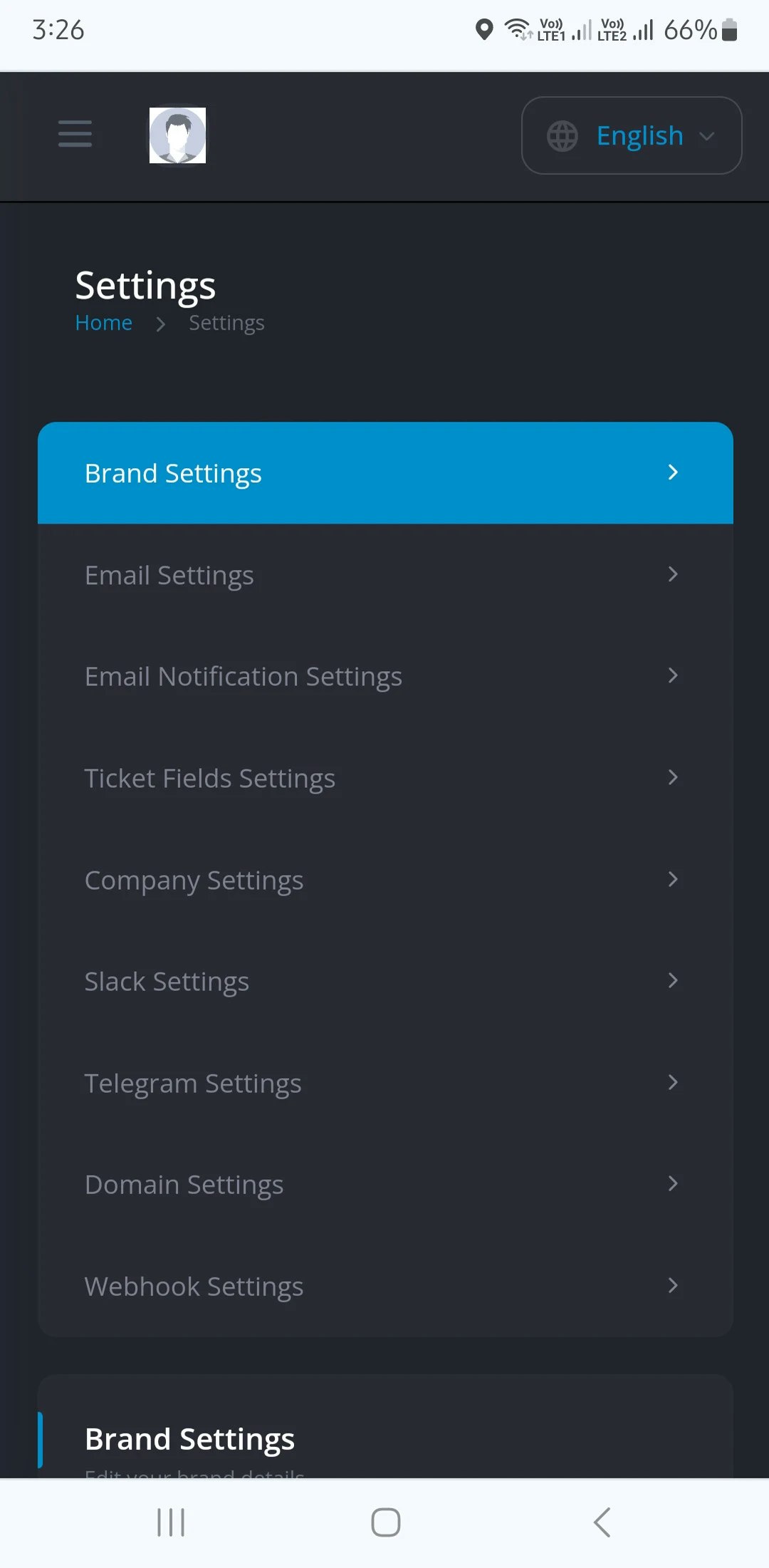Screen dimensions: 769x1568
Task: Click chevron next to Slack Settings
Action: coord(673,980)
